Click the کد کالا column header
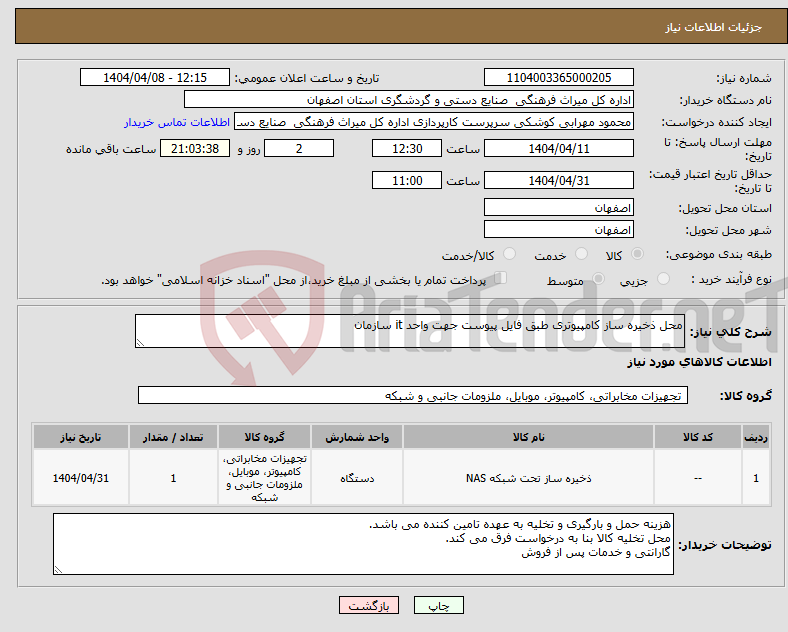Viewport: 788px width, 632px height. tap(698, 437)
